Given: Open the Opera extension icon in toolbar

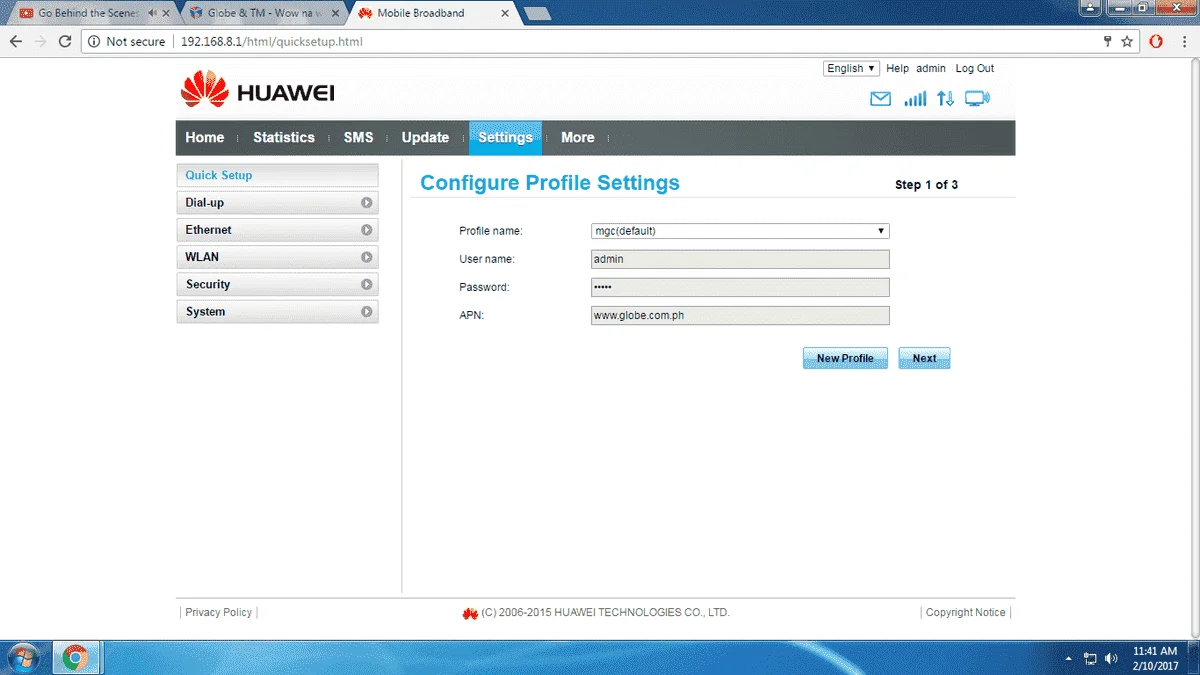Looking at the screenshot, I should [1156, 42].
